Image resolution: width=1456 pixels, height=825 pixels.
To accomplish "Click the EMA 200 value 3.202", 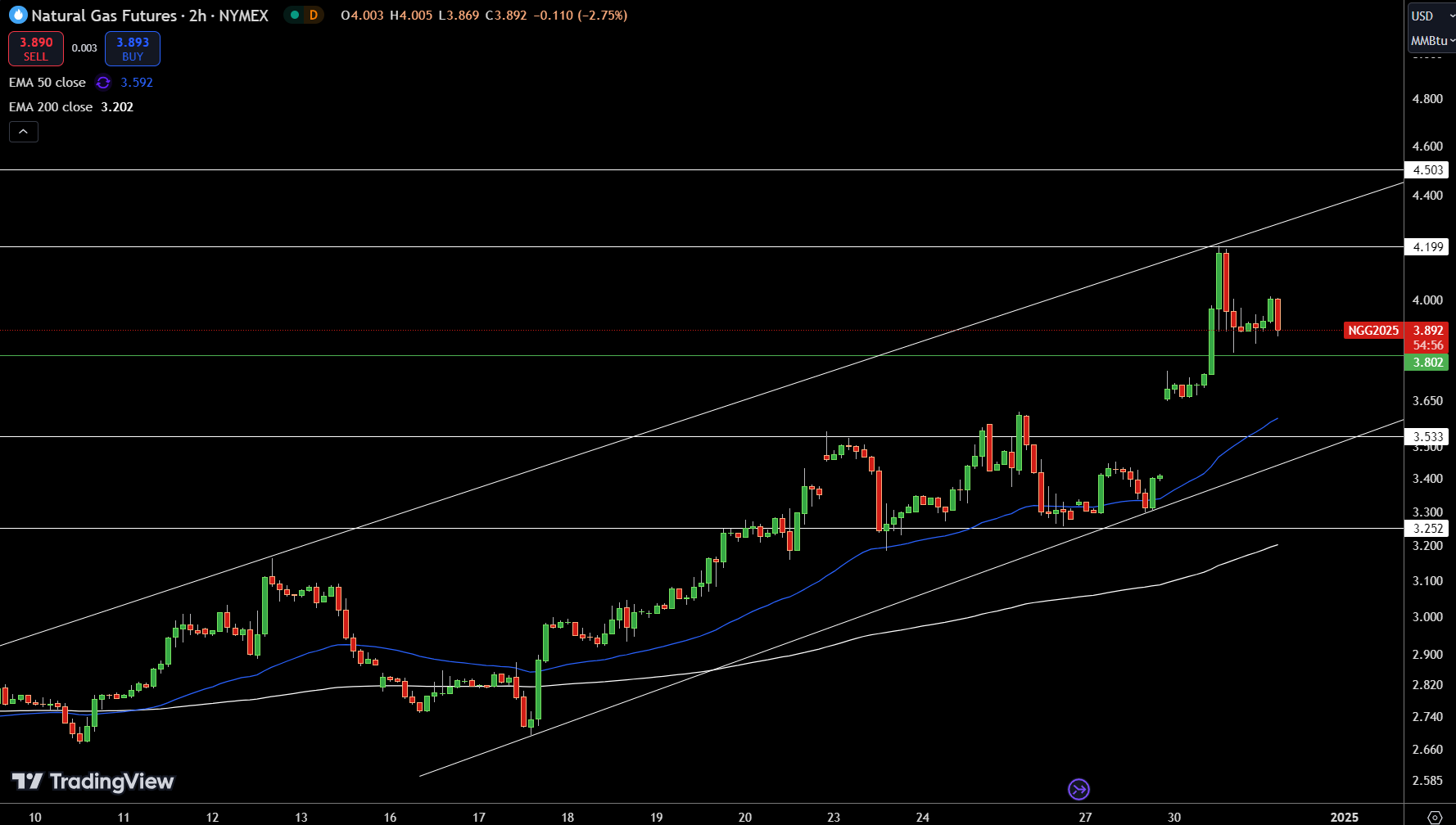I will coord(117,107).
